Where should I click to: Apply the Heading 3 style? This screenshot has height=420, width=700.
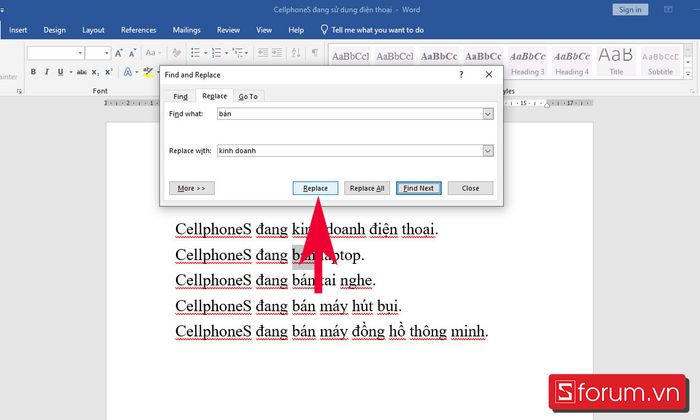click(x=528, y=62)
